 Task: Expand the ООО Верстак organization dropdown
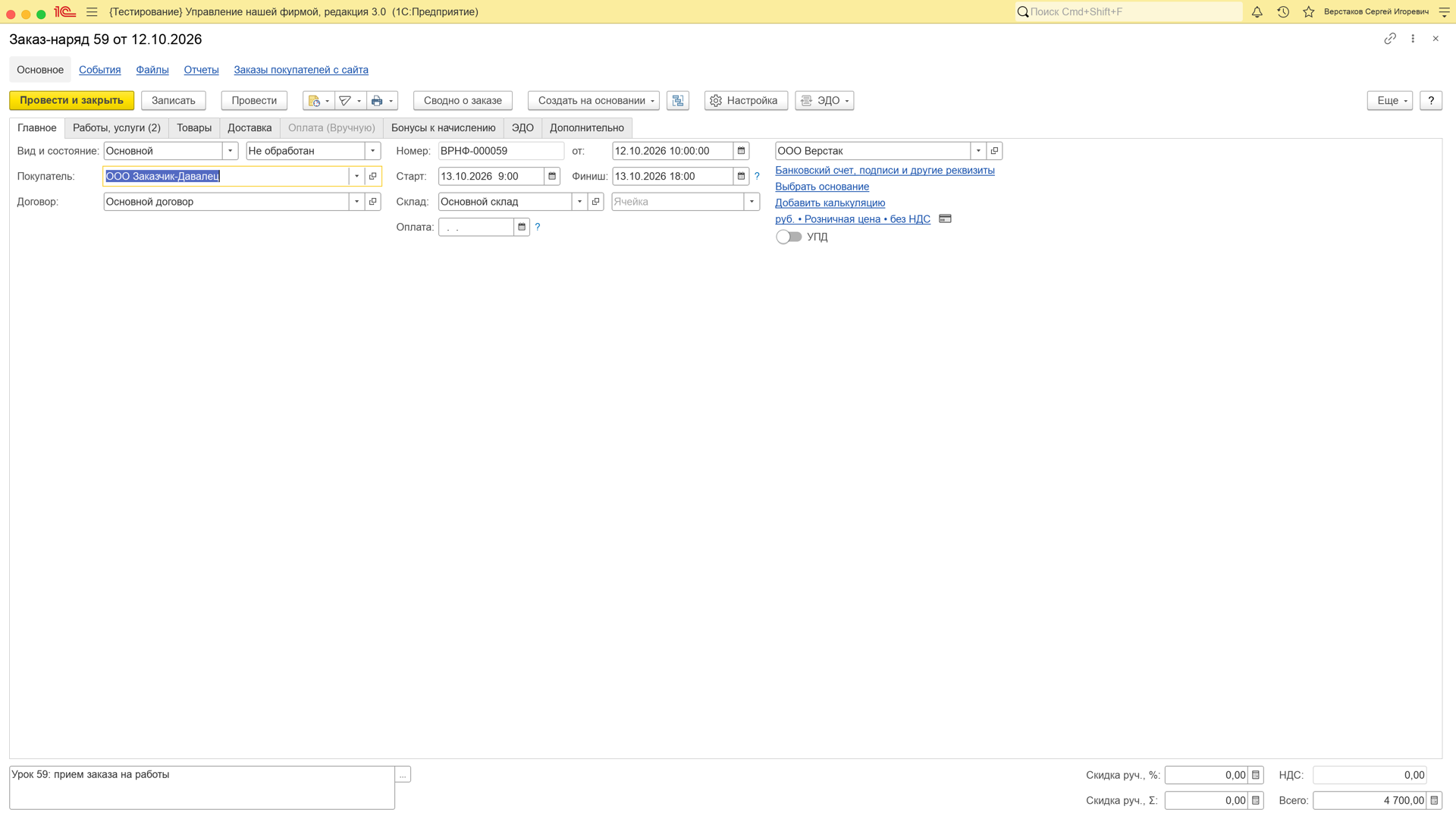[x=979, y=151]
